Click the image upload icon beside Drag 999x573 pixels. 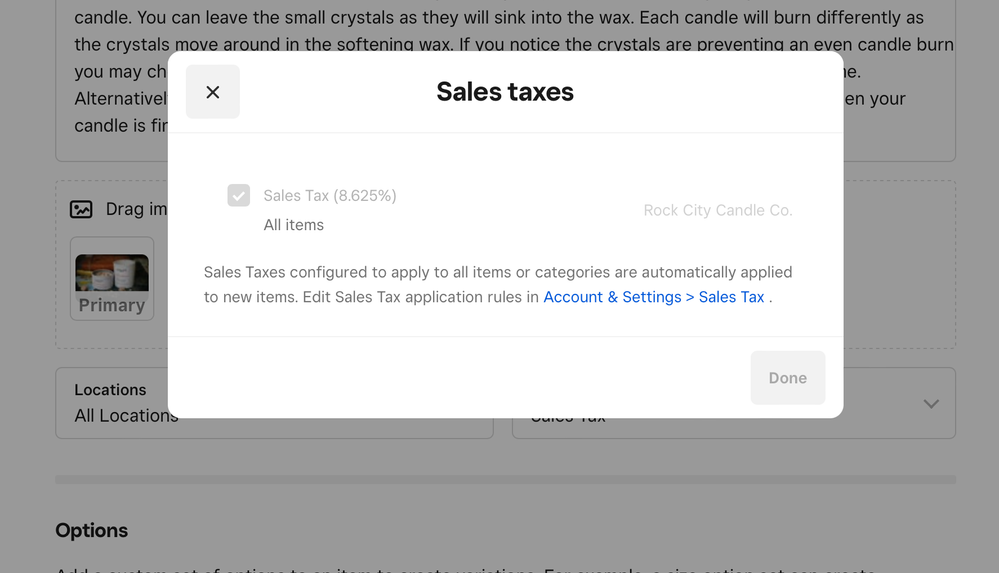tap(81, 209)
